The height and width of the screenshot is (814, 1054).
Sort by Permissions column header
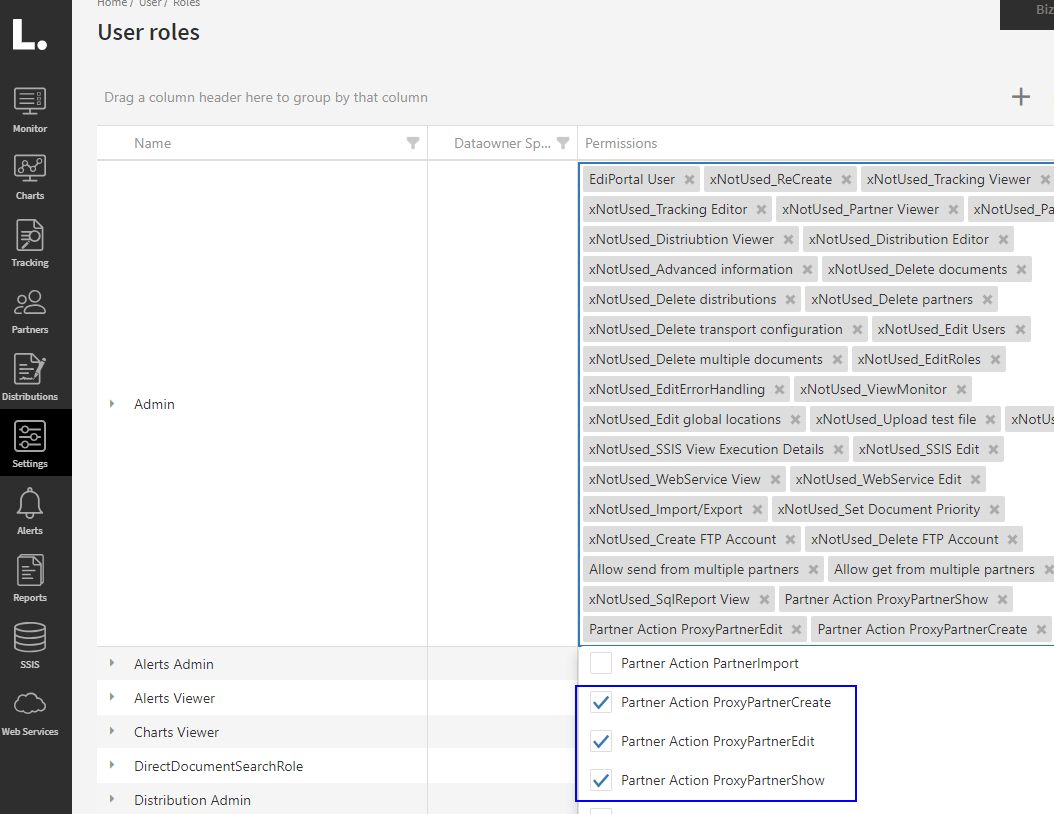621,143
